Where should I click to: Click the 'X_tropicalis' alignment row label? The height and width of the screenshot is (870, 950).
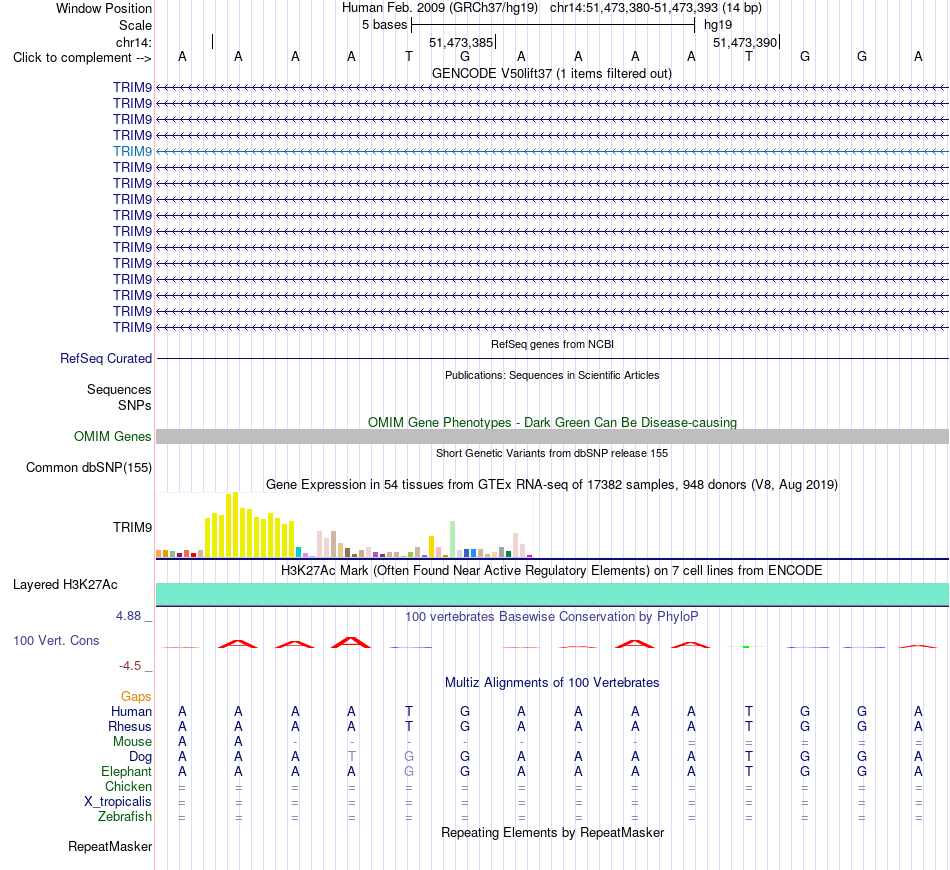[x=118, y=802]
